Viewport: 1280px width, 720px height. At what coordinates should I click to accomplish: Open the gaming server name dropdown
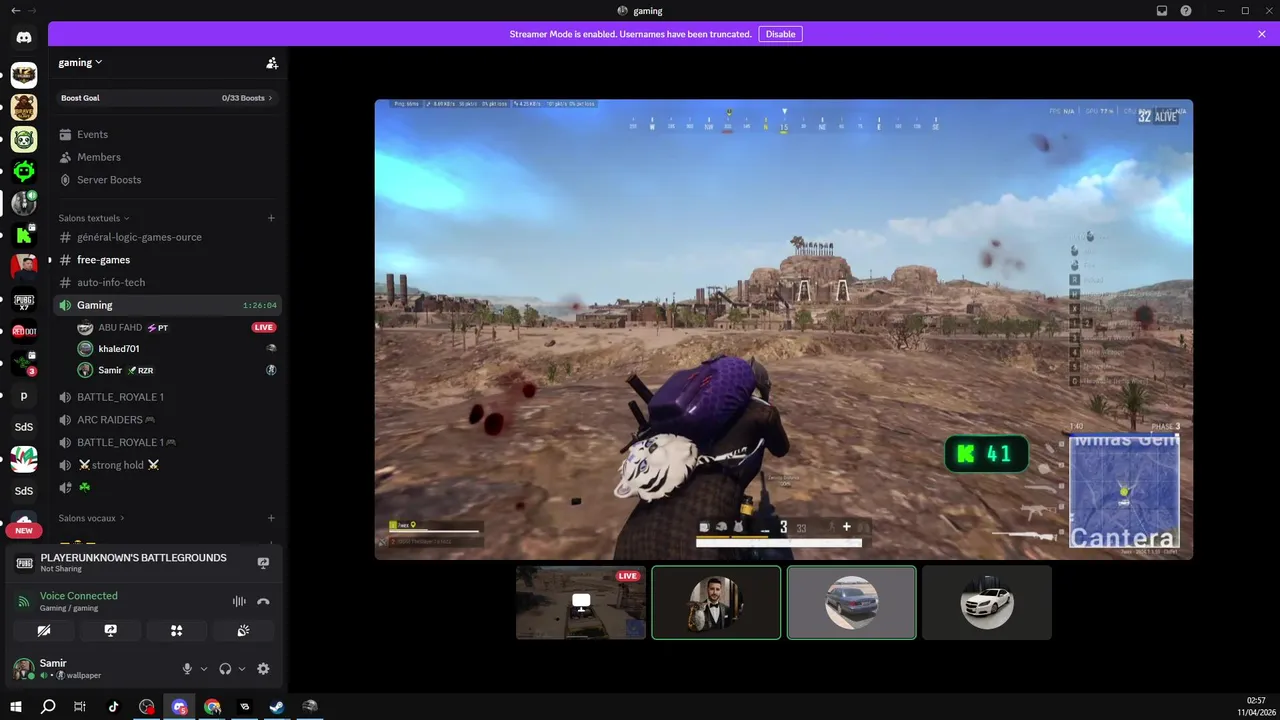(80, 62)
